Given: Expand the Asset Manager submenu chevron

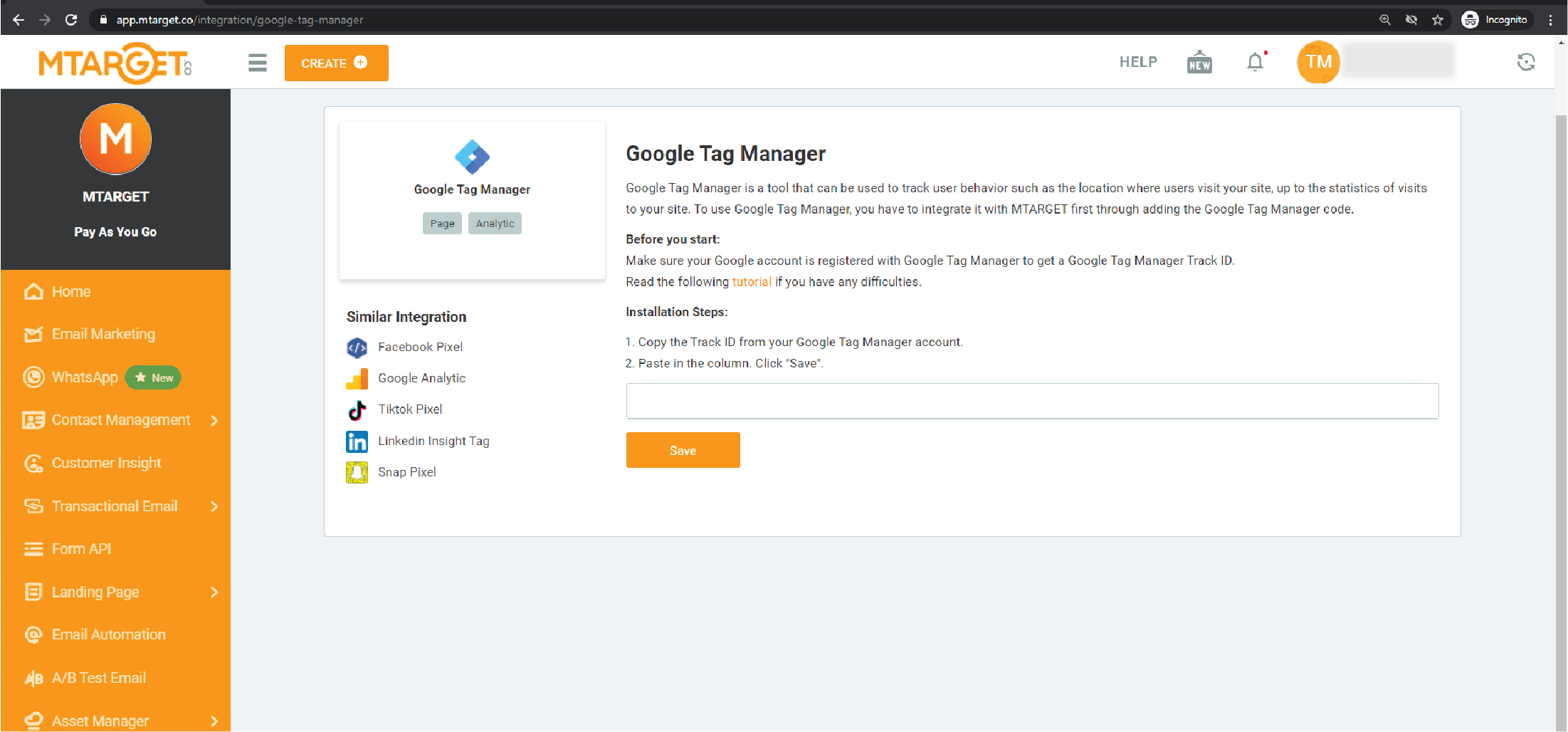Looking at the screenshot, I should pos(214,721).
